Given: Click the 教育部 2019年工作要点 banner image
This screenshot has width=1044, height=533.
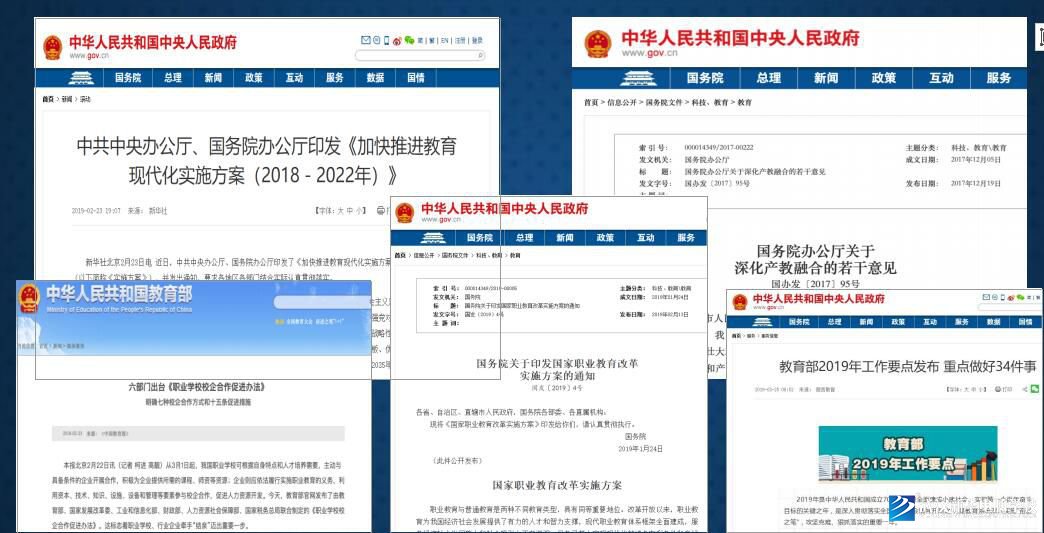Looking at the screenshot, I should coord(908,453).
